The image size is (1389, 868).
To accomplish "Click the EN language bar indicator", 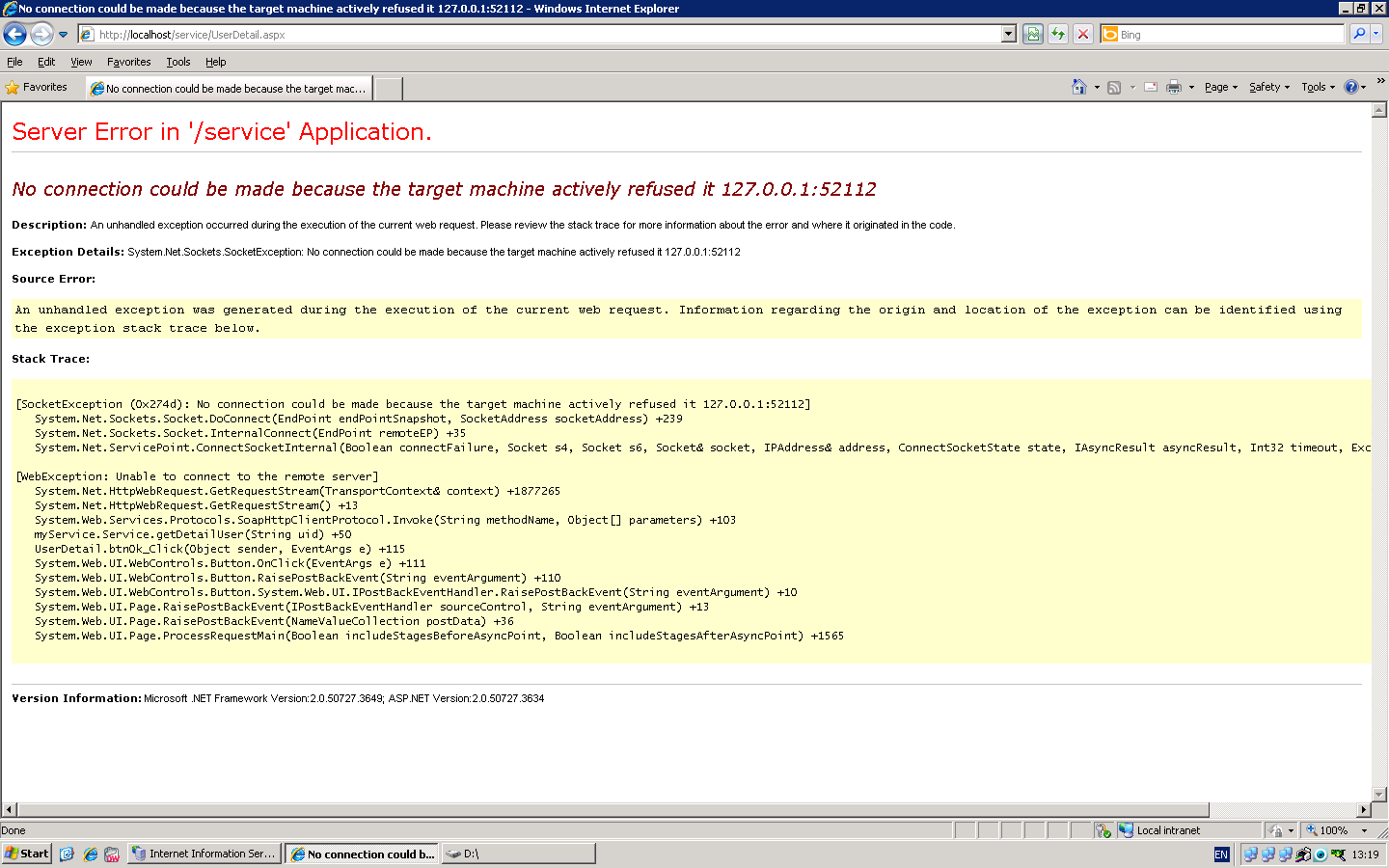I will click(x=1221, y=854).
